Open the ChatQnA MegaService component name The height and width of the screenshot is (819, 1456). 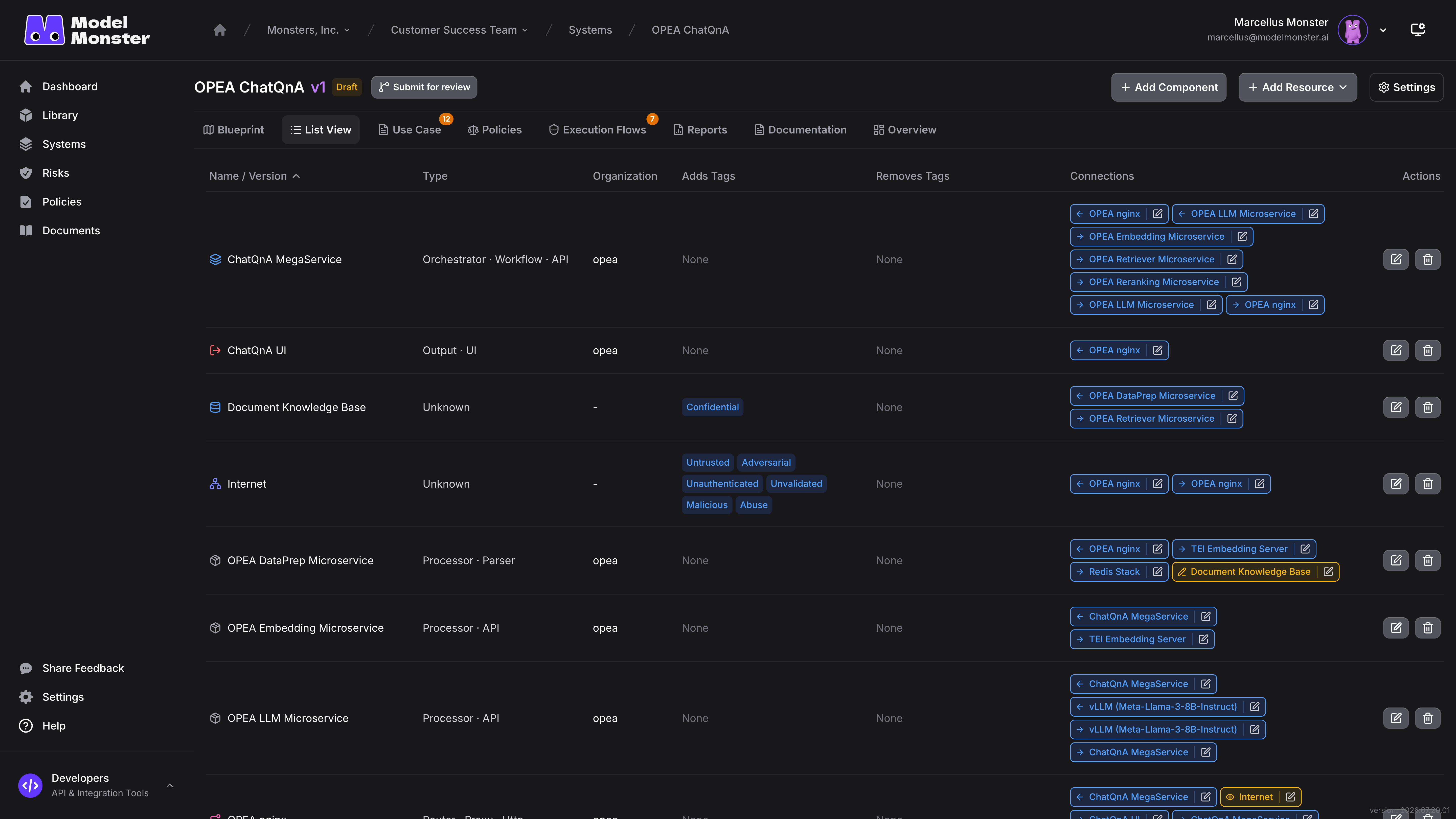tap(284, 259)
